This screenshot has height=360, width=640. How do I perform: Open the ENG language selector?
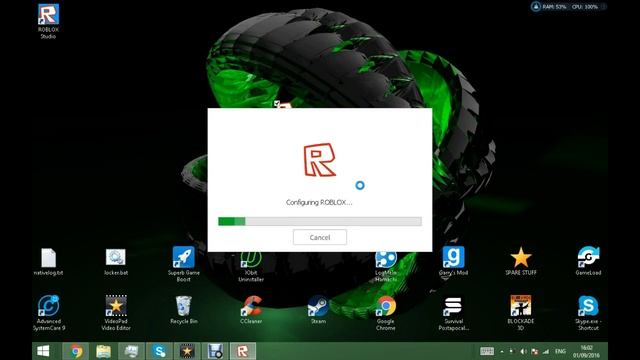point(560,351)
